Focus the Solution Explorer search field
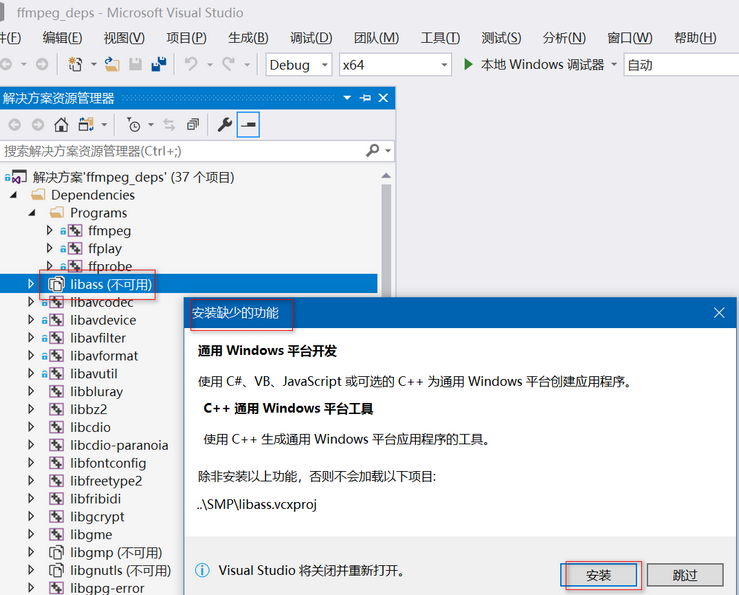Screen dimensions: 739x595 tap(181, 151)
